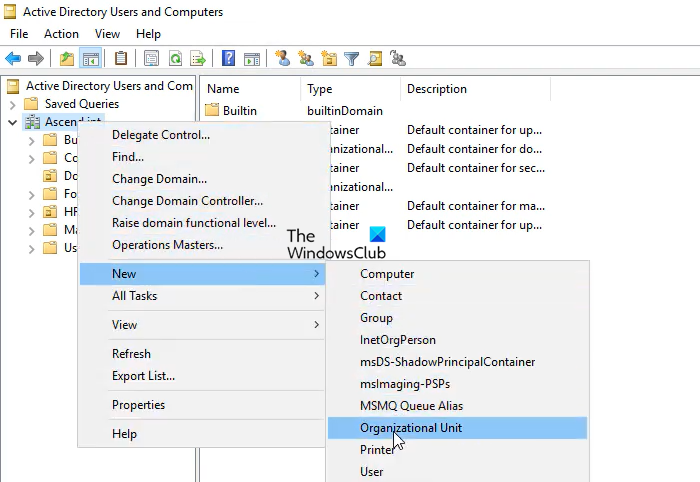
Task: Go up one level with the folder arrow icon
Action: tap(67, 58)
